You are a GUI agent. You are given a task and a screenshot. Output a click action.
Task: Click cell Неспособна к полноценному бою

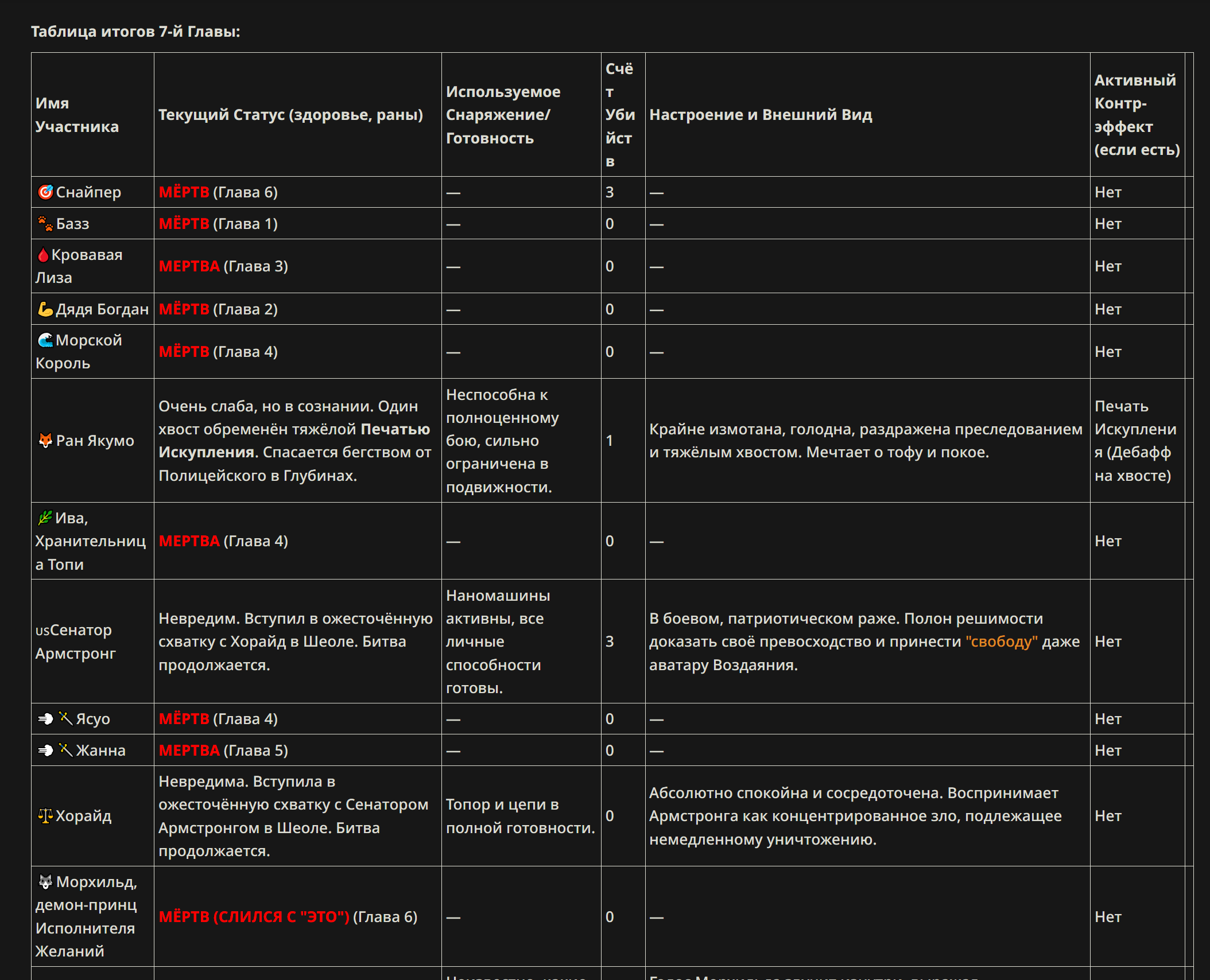(503, 440)
